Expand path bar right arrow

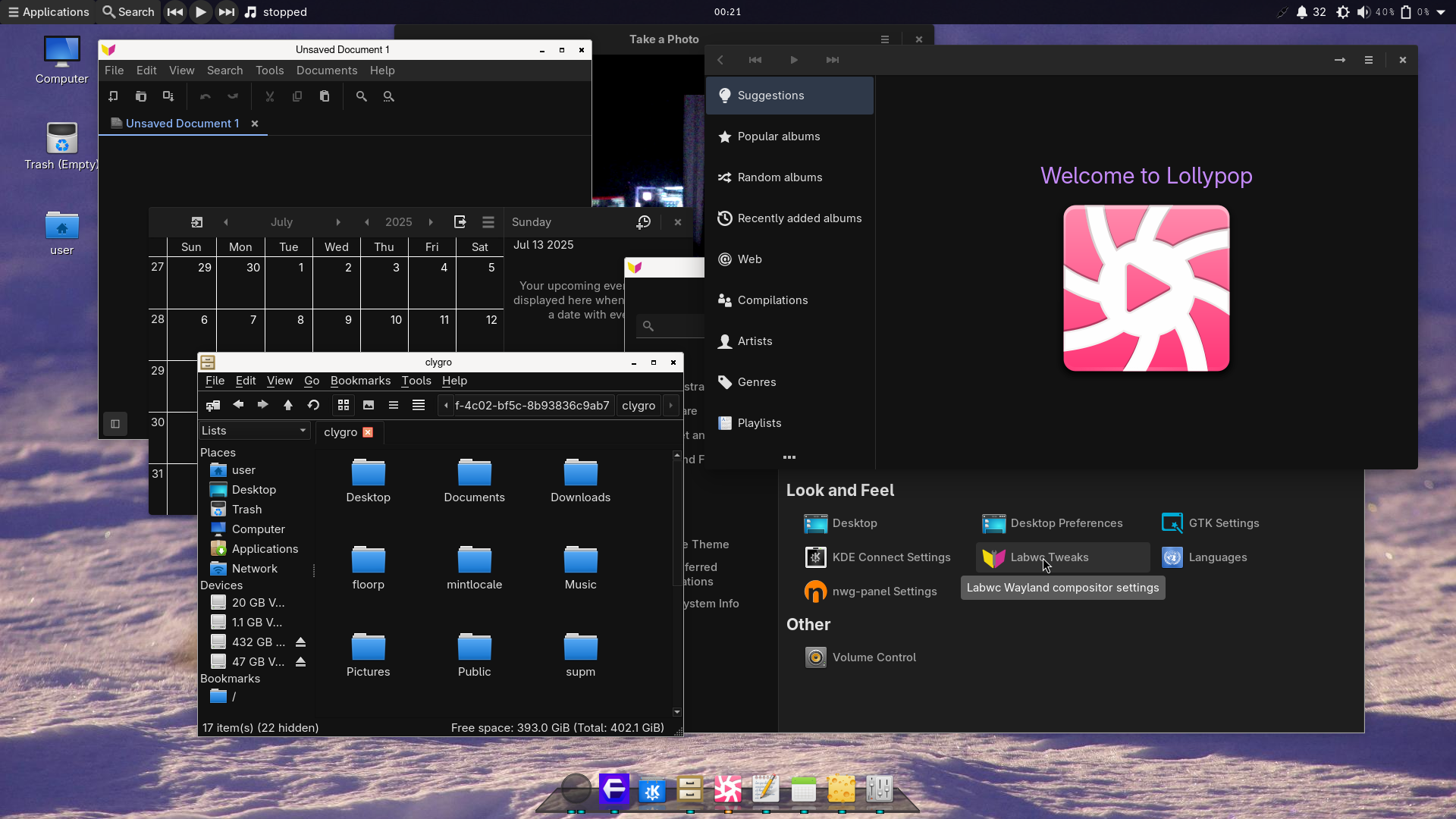670,406
